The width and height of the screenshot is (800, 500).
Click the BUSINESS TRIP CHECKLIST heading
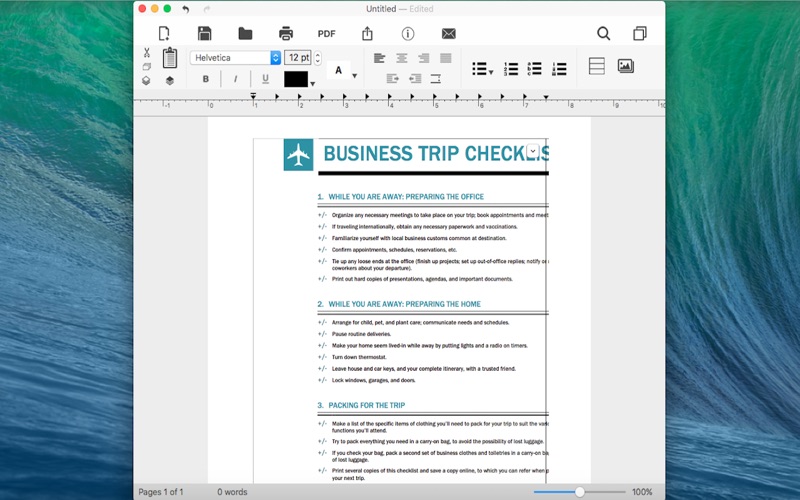tap(436, 154)
